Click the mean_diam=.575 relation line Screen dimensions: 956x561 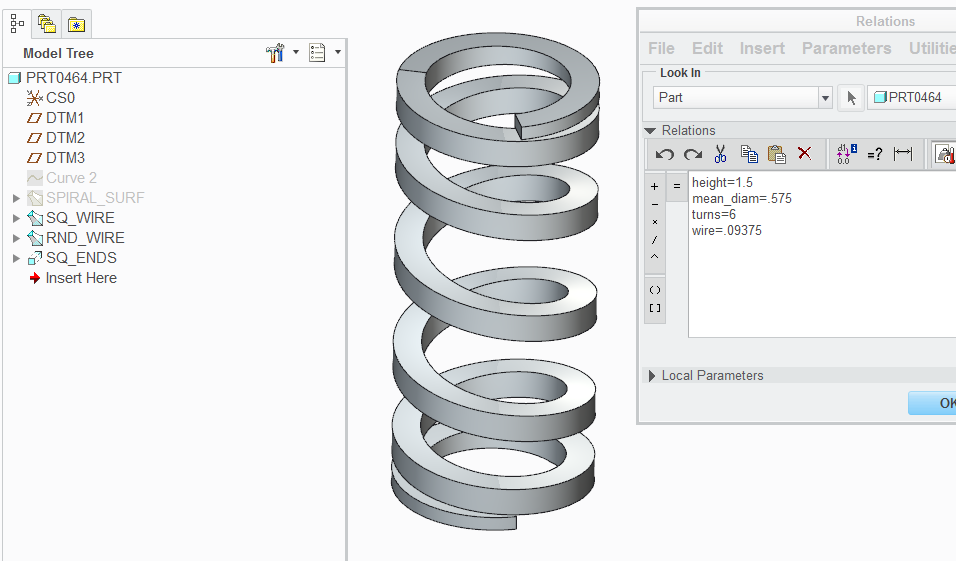click(x=741, y=199)
